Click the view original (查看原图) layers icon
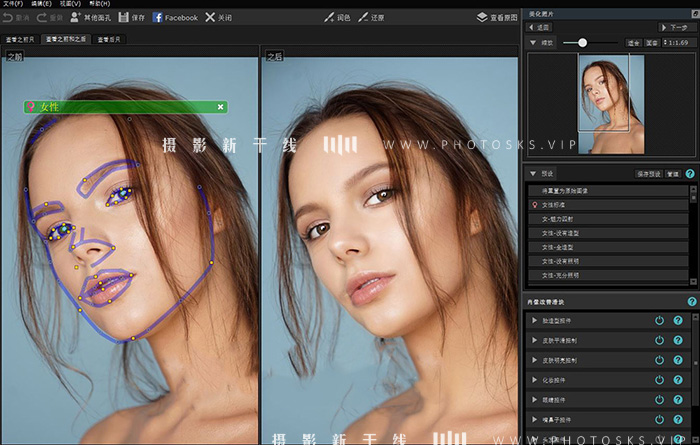Screen dimensions: 700x445 482,17
